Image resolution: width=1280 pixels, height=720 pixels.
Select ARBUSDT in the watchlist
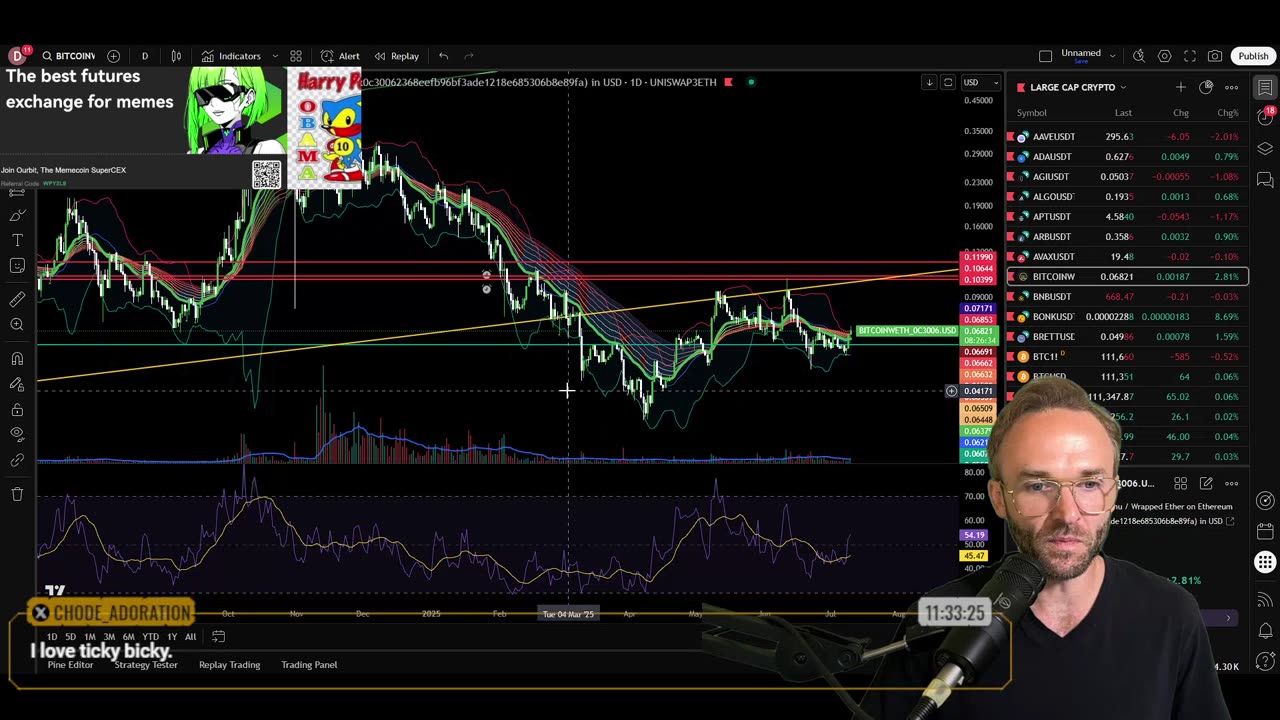tap(1128, 236)
